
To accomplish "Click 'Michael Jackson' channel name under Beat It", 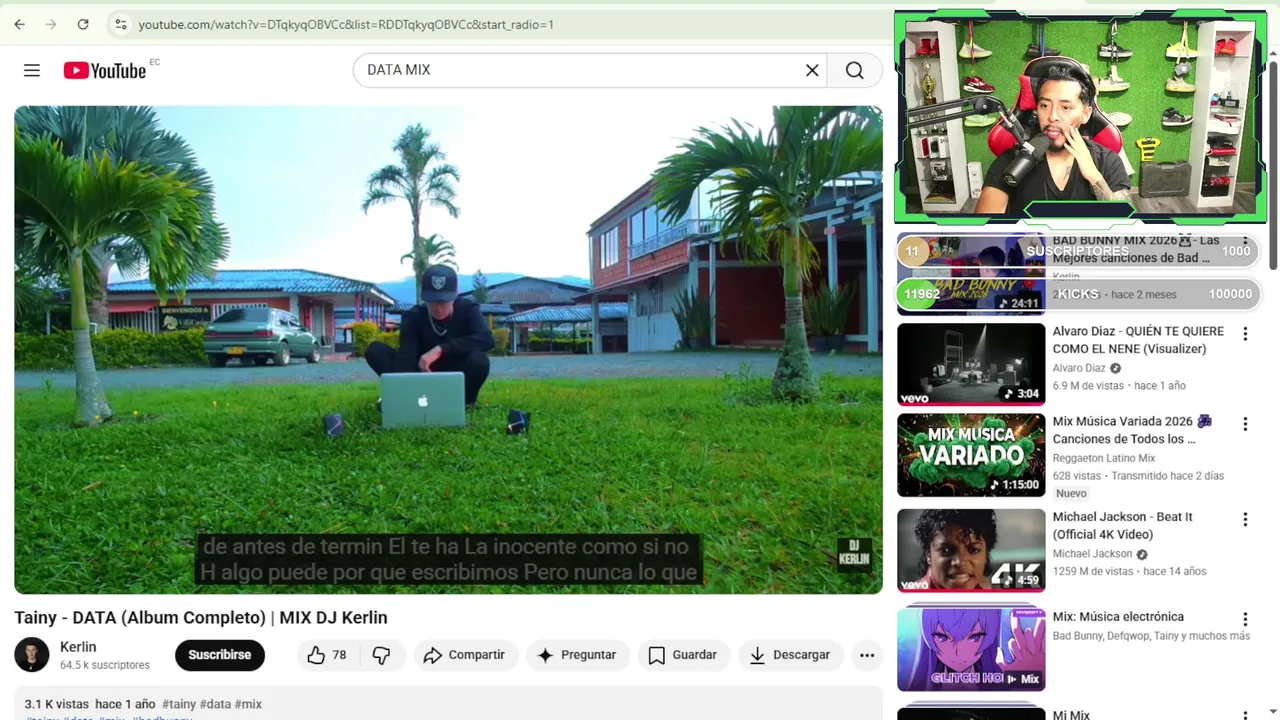I will [x=1092, y=554].
